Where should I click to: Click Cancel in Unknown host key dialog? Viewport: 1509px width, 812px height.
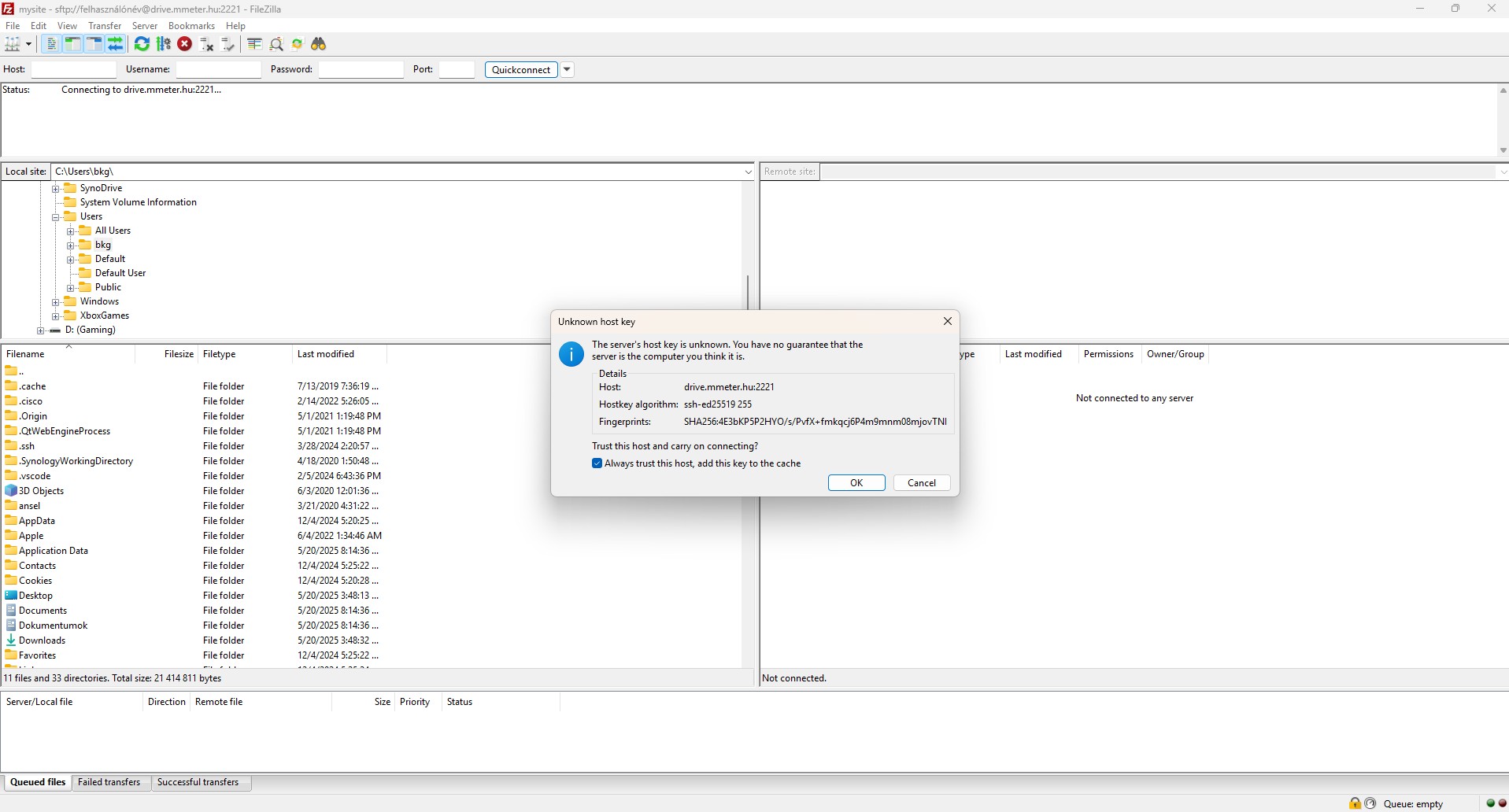(922, 483)
